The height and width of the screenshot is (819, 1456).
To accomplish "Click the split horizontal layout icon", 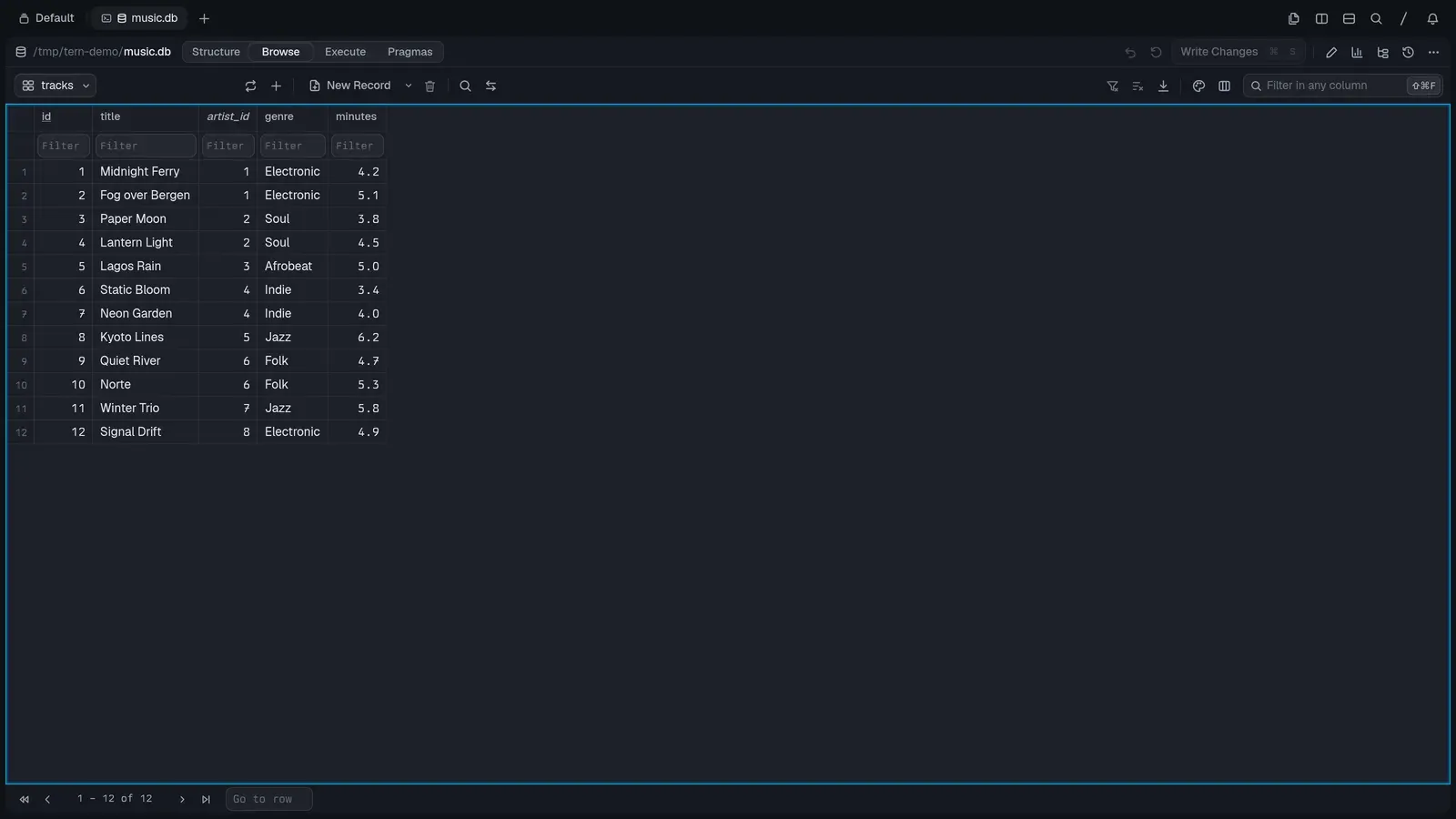I will pyautogui.click(x=1349, y=18).
